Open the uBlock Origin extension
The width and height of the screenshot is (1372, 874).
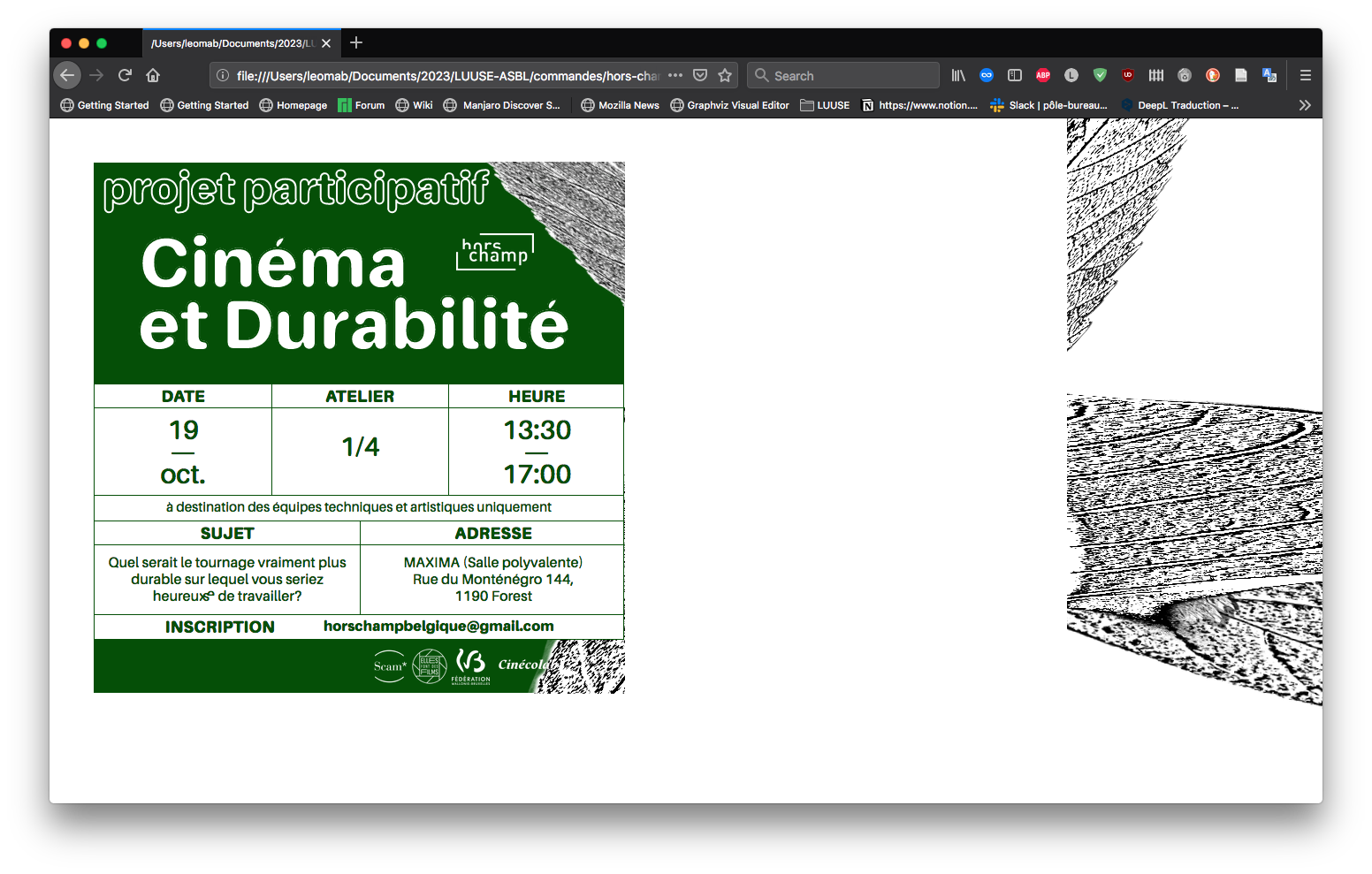[1128, 75]
